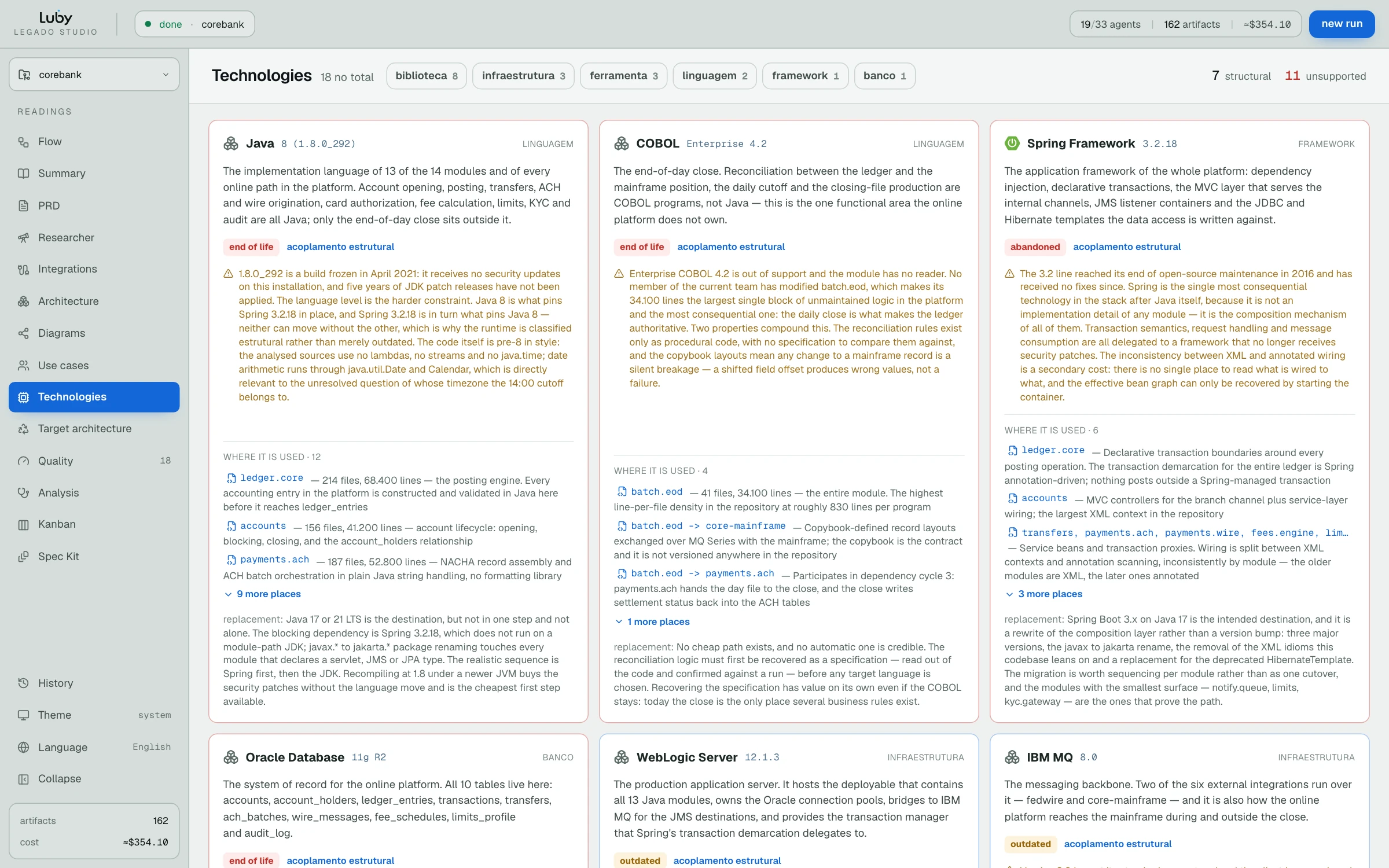The image size is (1389, 868).
Task: Click the Architecture blocks icon
Action: pyautogui.click(x=23, y=301)
